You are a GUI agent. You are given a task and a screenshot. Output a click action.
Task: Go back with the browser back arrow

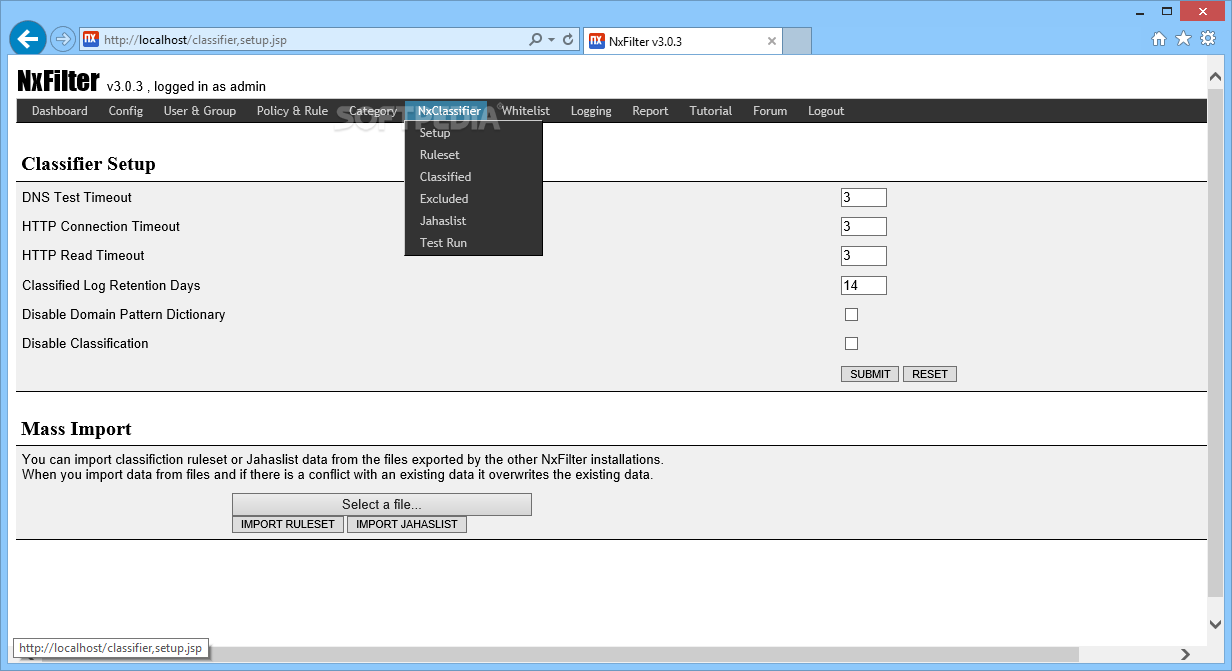28,39
